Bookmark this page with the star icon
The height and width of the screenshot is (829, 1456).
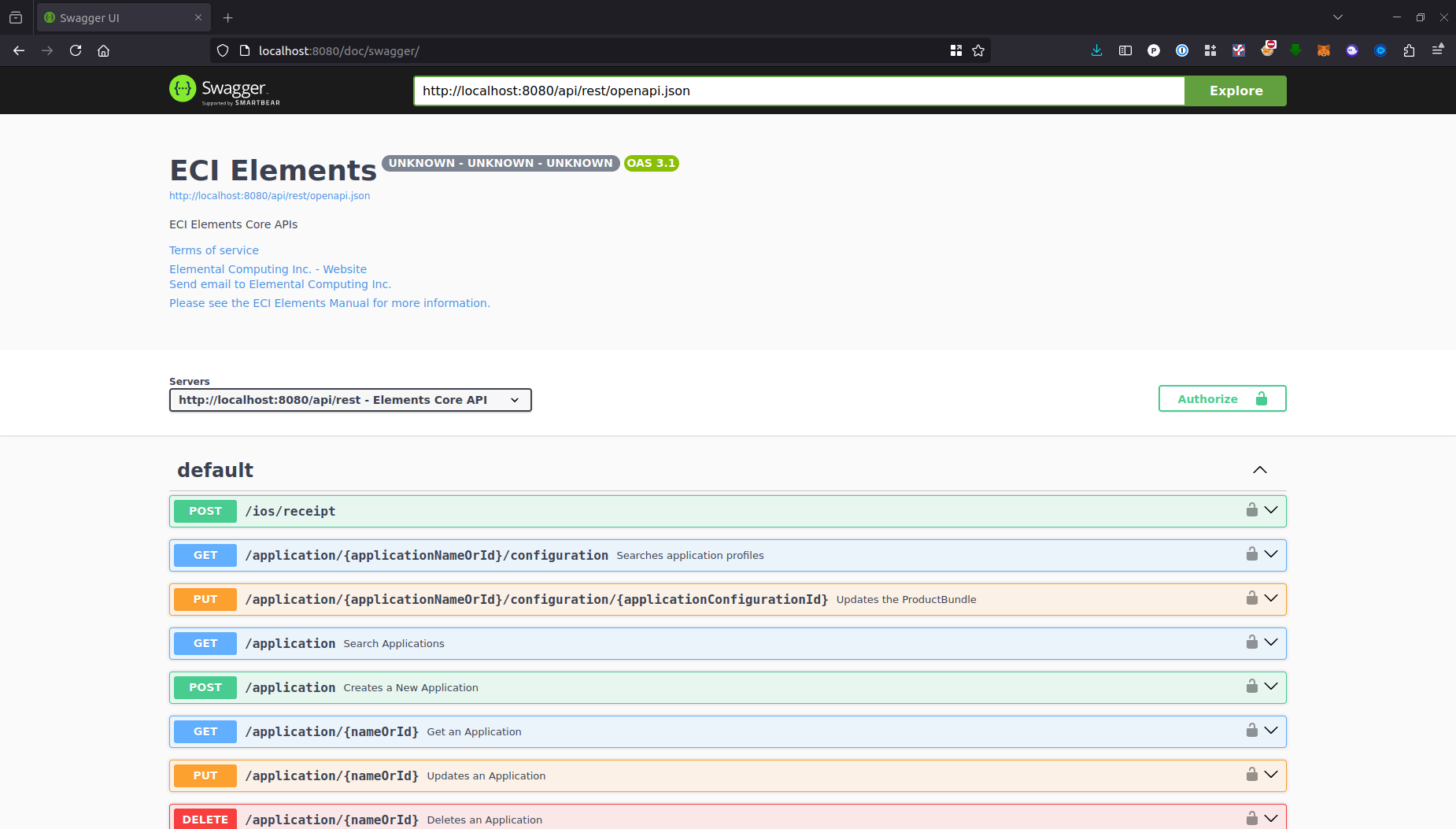click(978, 50)
